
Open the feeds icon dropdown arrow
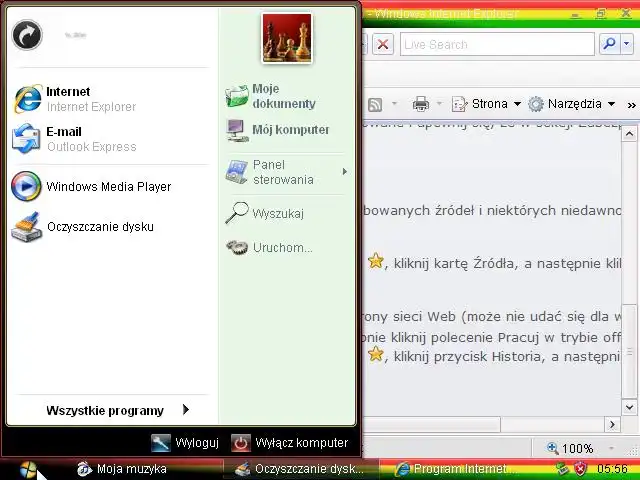394,104
